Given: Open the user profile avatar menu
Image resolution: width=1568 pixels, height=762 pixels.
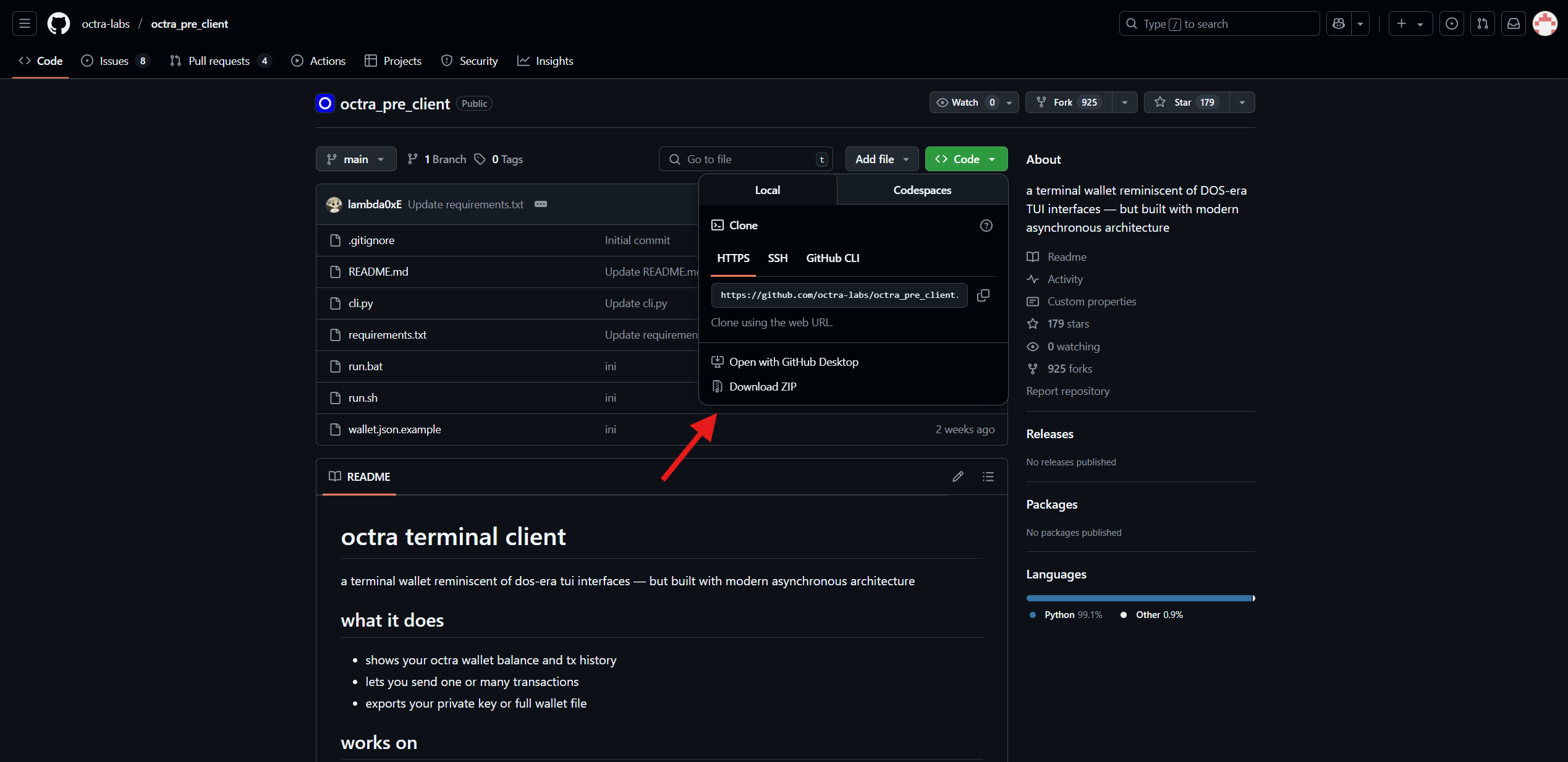Looking at the screenshot, I should [1545, 23].
